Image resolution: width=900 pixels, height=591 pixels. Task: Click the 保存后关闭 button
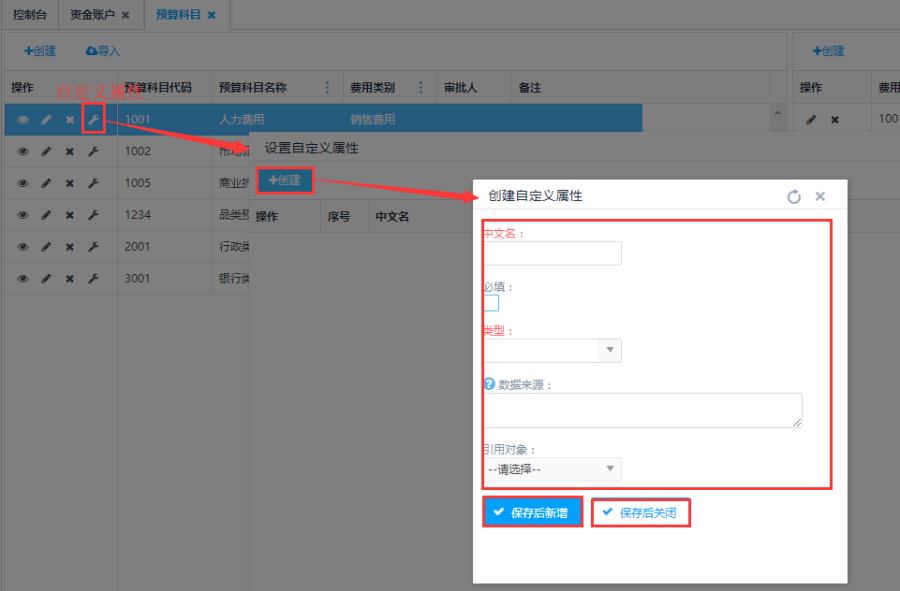(641, 513)
